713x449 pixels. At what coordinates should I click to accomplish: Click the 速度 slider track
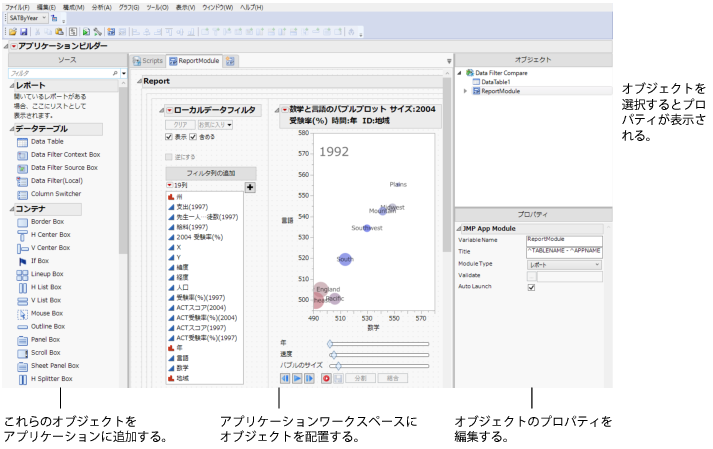pos(378,355)
